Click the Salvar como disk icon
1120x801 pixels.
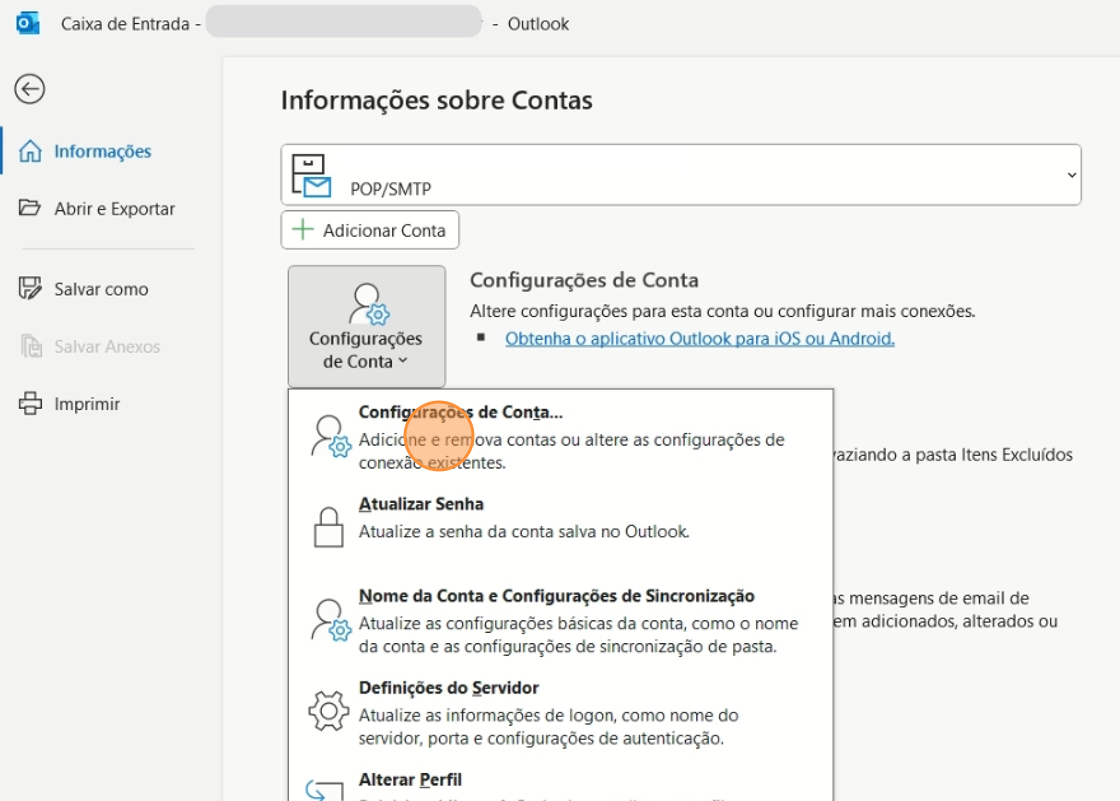pos(31,289)
